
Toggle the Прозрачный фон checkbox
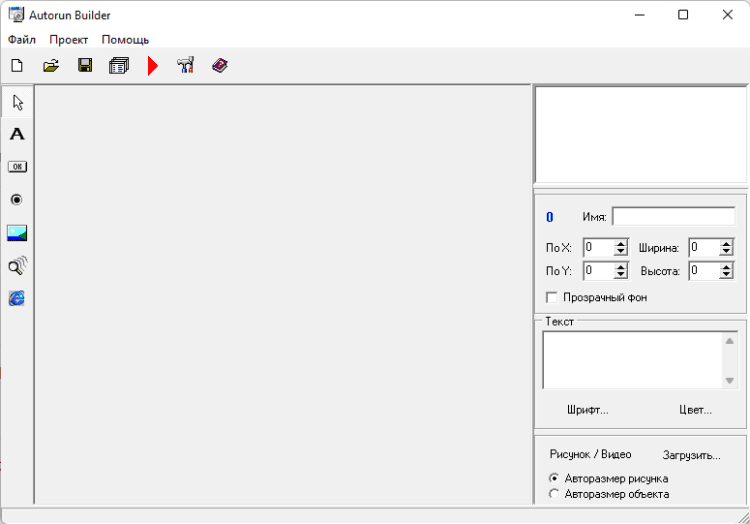551,297
